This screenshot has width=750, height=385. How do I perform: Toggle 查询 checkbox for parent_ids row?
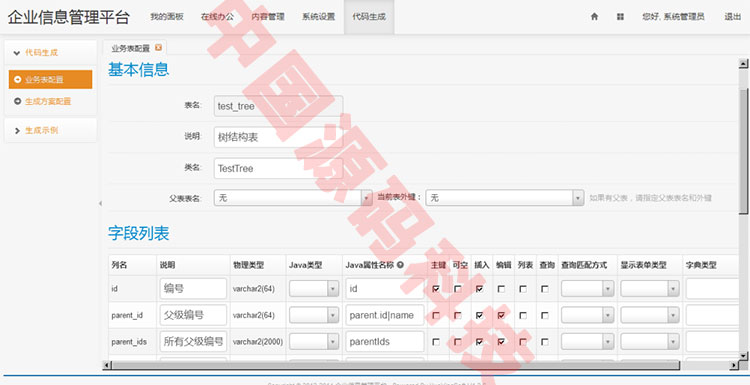click(545, 341)
